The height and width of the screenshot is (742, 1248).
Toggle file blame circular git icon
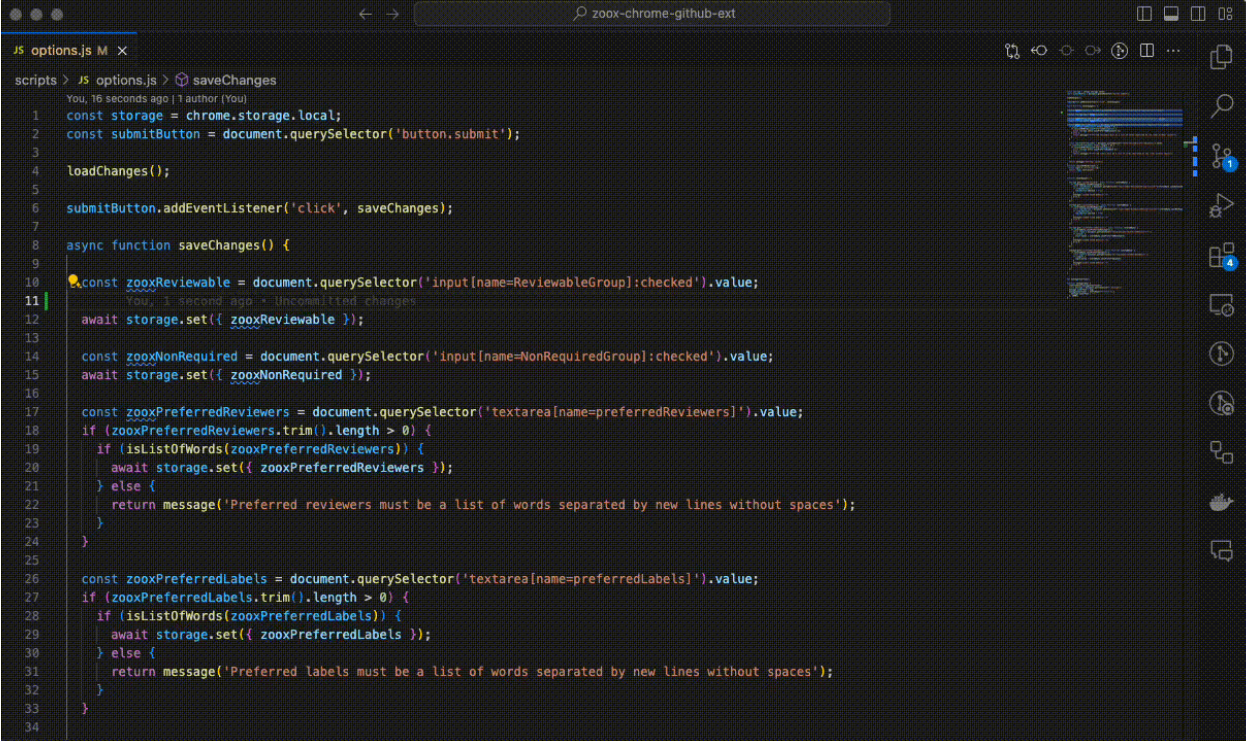tap(1120, 51)
